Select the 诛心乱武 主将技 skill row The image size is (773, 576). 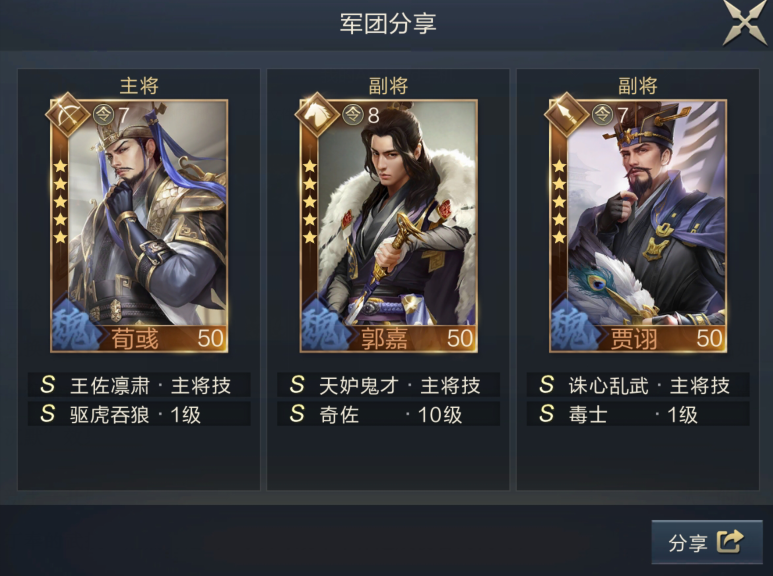[x=638, y=385]
